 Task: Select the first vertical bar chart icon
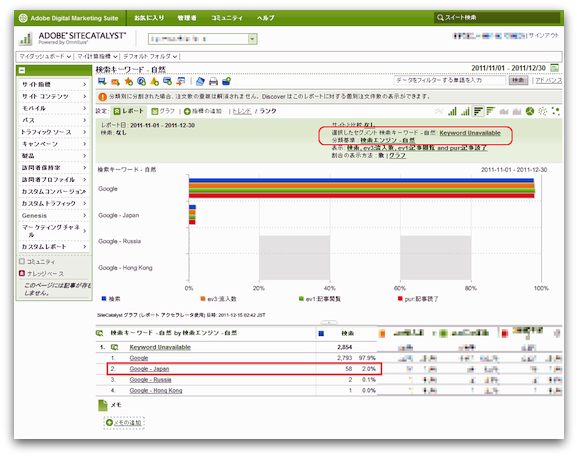click(452, 111)
